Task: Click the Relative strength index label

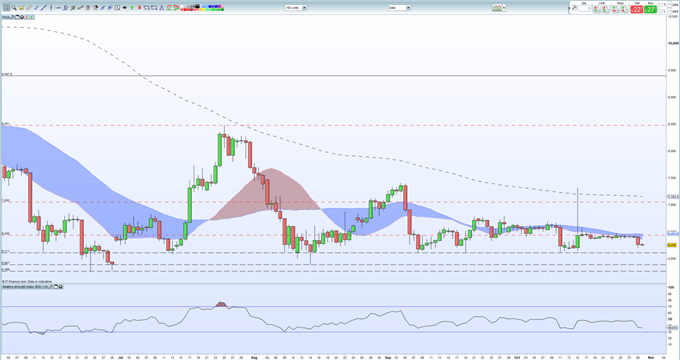Action: click(x=25, y=287)
